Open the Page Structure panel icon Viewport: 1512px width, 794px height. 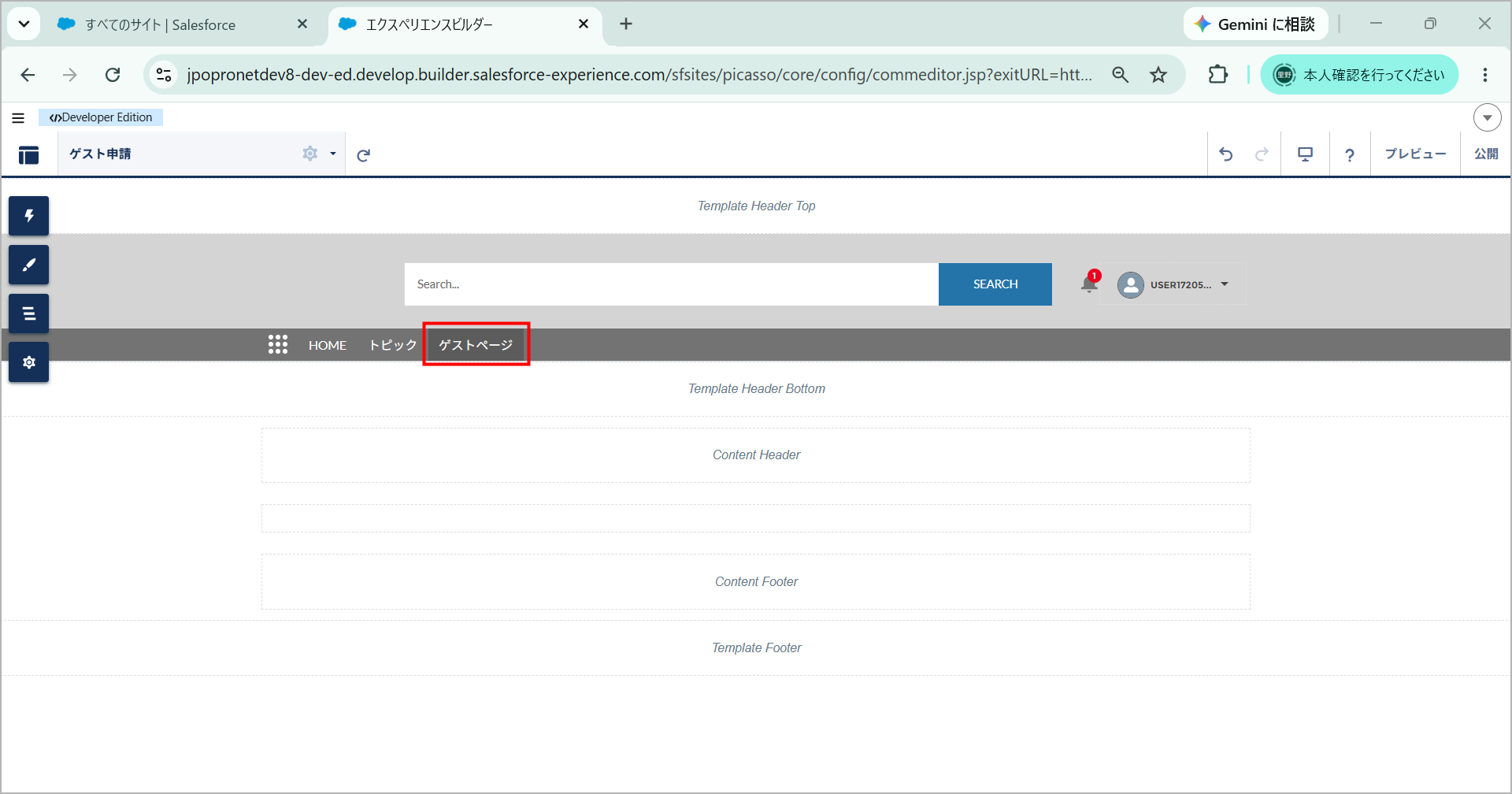pos(28,314)
